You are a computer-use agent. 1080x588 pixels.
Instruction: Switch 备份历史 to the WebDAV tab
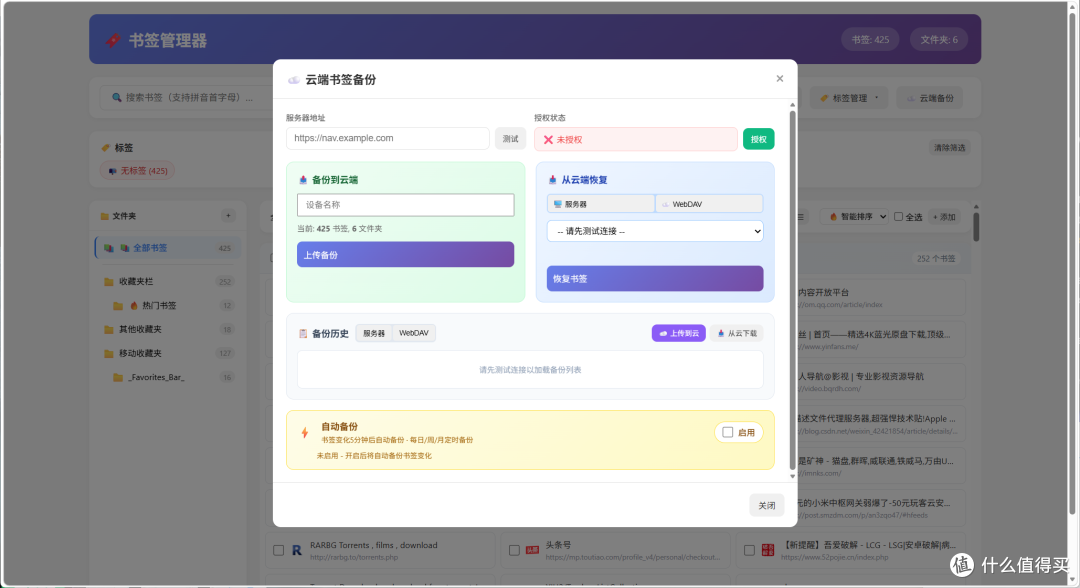pyautogui.click(x=414, y=333)
